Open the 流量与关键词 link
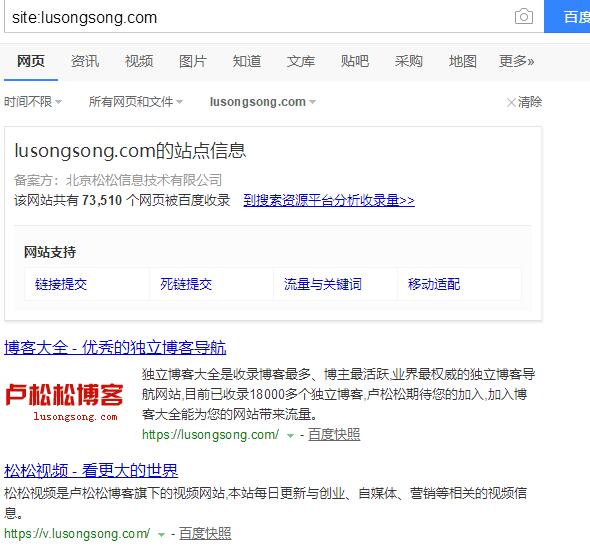The height and width of the screenshot is (560, 590). pyautogui.click(x=323, y=284)
